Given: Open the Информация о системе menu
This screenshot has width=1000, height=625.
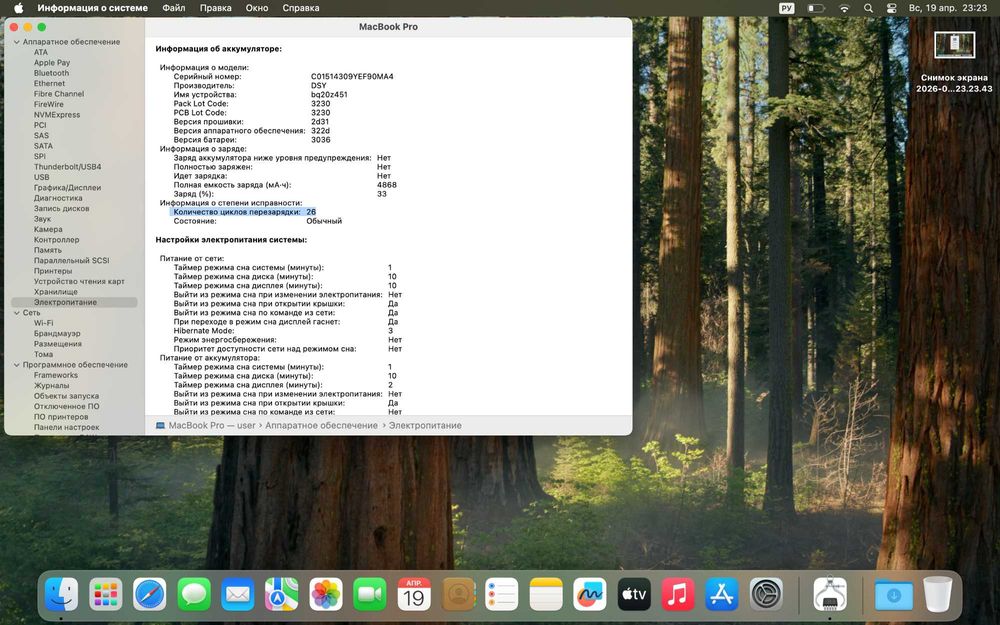Looking at the screenshot, I should click(92, 8).
